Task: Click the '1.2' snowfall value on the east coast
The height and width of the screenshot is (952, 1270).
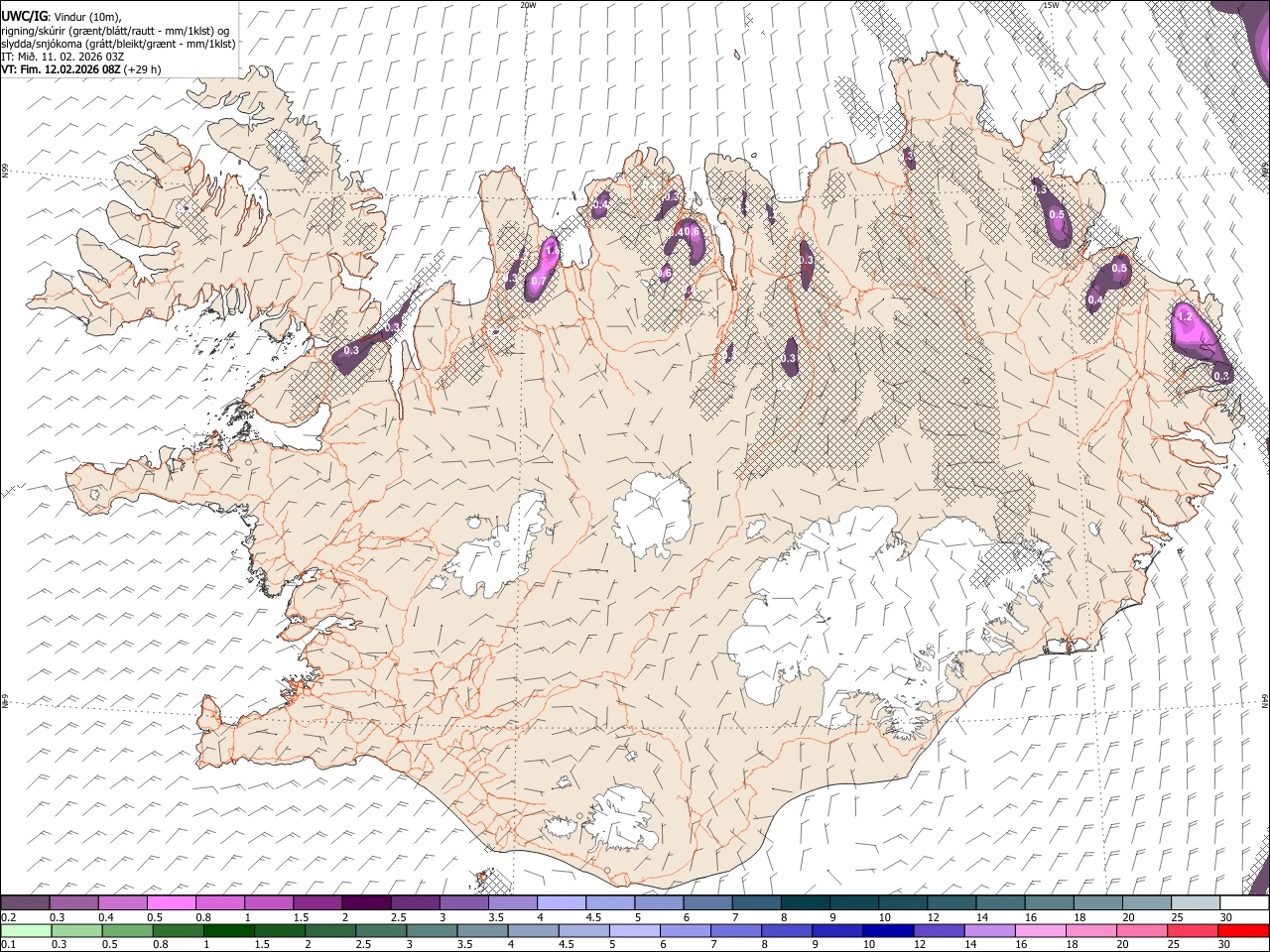Action: coord(1183,315)
